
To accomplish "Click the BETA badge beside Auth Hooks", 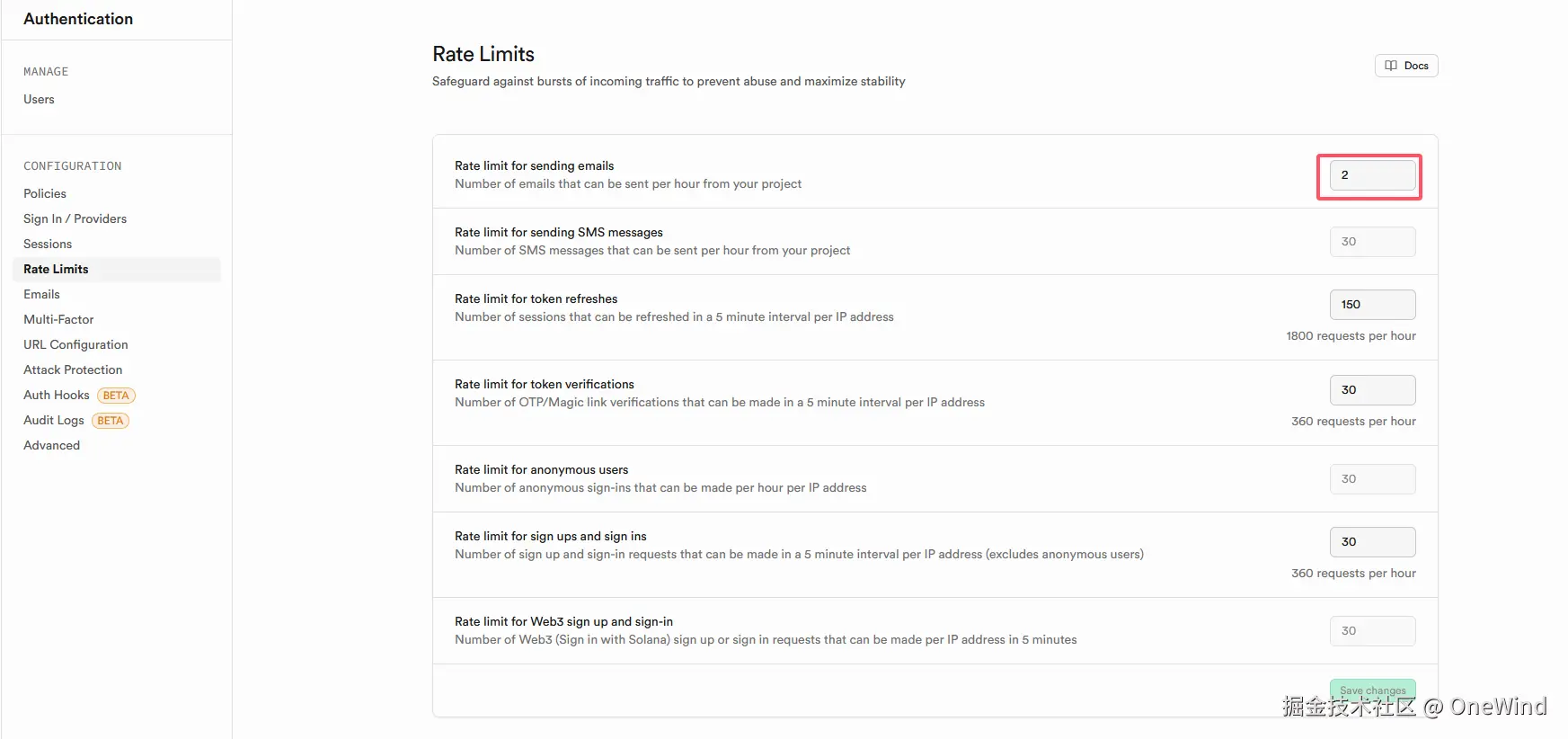I will (116, 396).
